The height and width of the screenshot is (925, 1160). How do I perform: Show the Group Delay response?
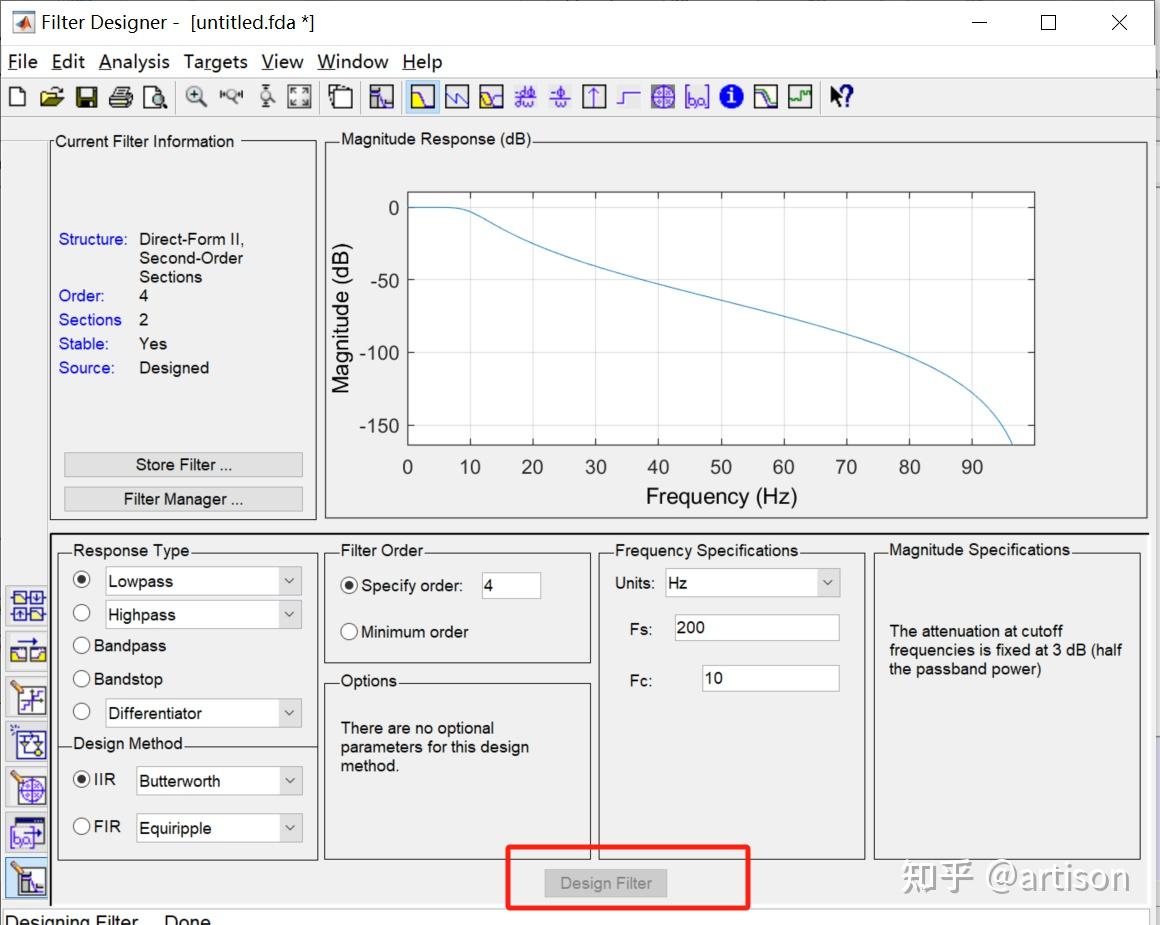tap(526, 96)
